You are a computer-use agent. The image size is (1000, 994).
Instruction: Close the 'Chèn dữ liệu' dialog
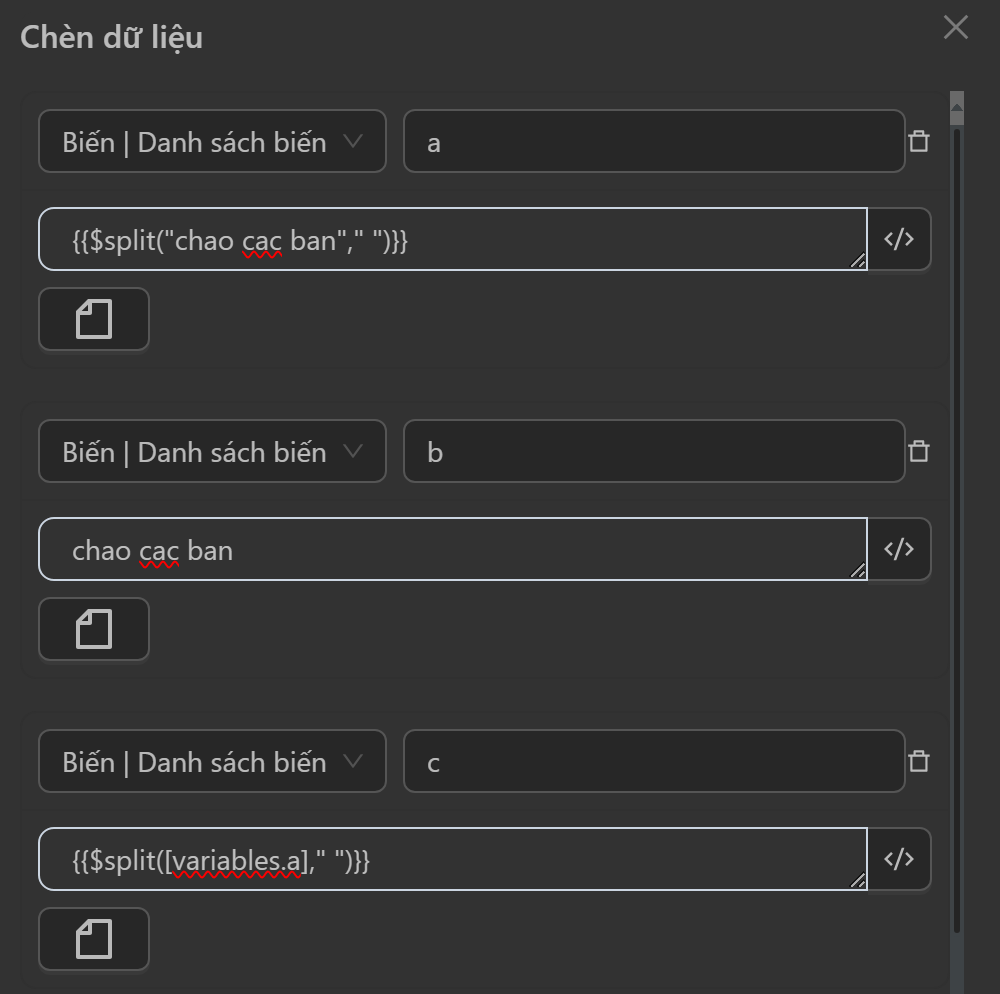[955, 27]
